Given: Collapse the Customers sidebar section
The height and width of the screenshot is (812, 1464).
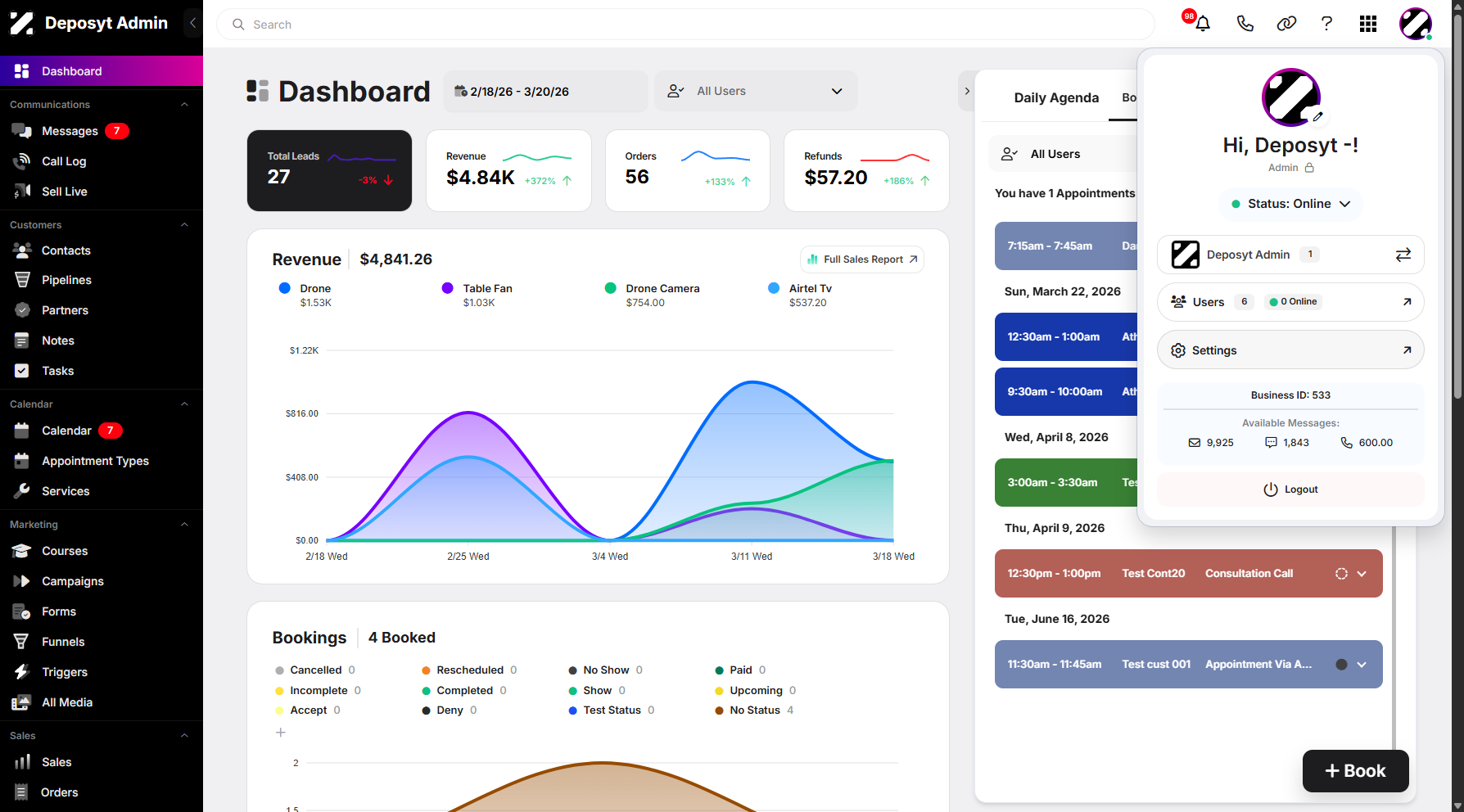Looking at the screenshot, I should (x=184, y=225).
